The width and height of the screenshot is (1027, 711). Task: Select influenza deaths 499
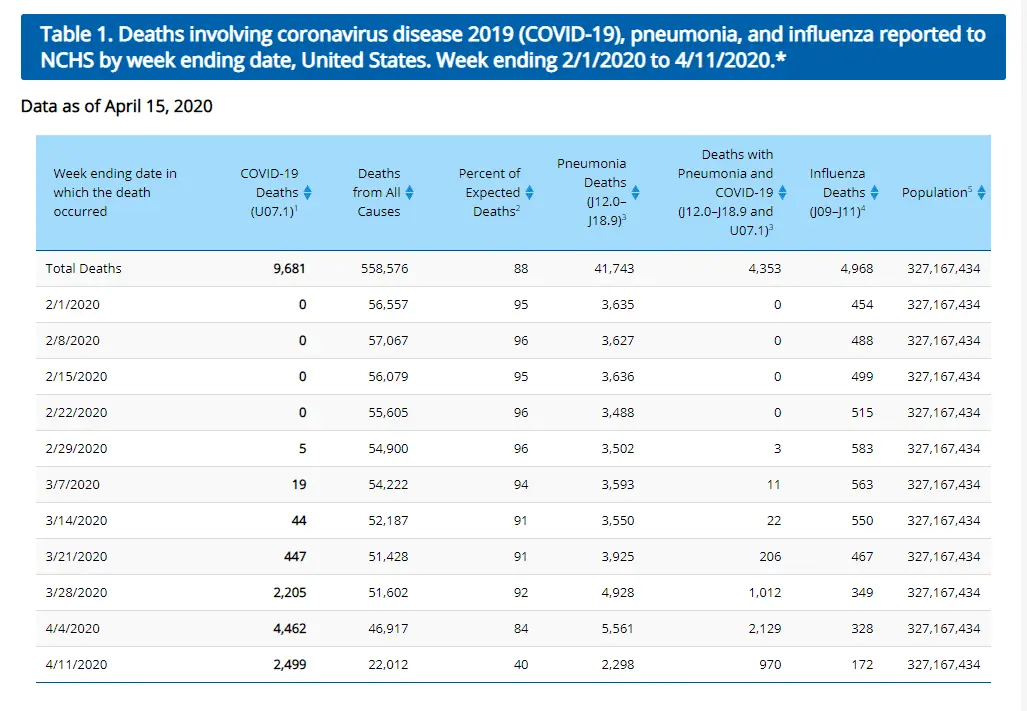click(862, 376)
